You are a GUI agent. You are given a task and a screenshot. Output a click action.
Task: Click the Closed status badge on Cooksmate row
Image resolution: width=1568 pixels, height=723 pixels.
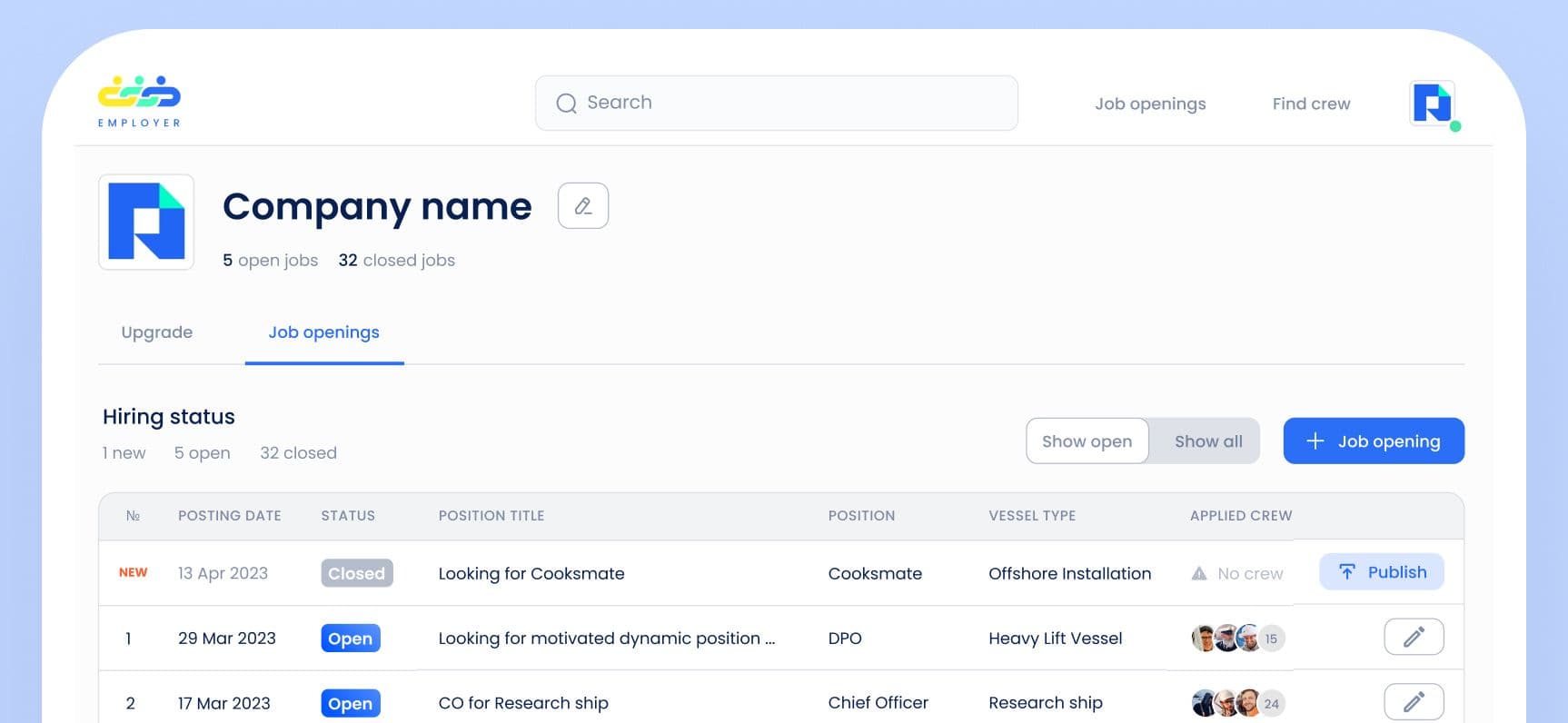(357, 573)
